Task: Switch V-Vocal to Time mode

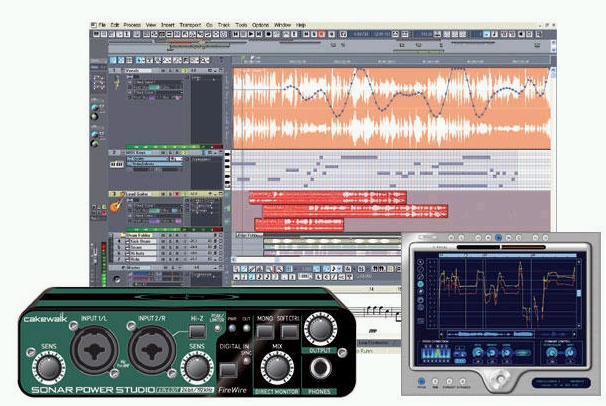Action: pos(435,381)
